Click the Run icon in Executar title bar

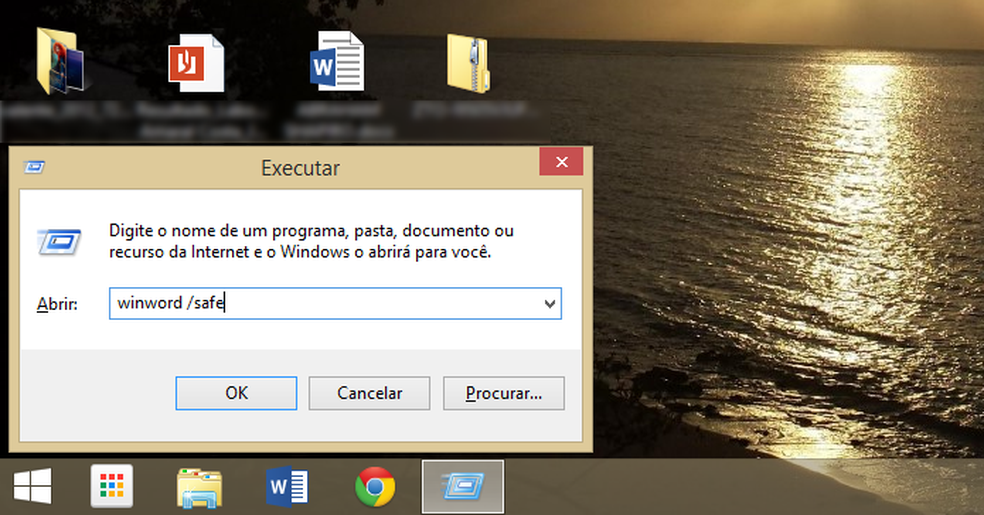coord(34,167)
